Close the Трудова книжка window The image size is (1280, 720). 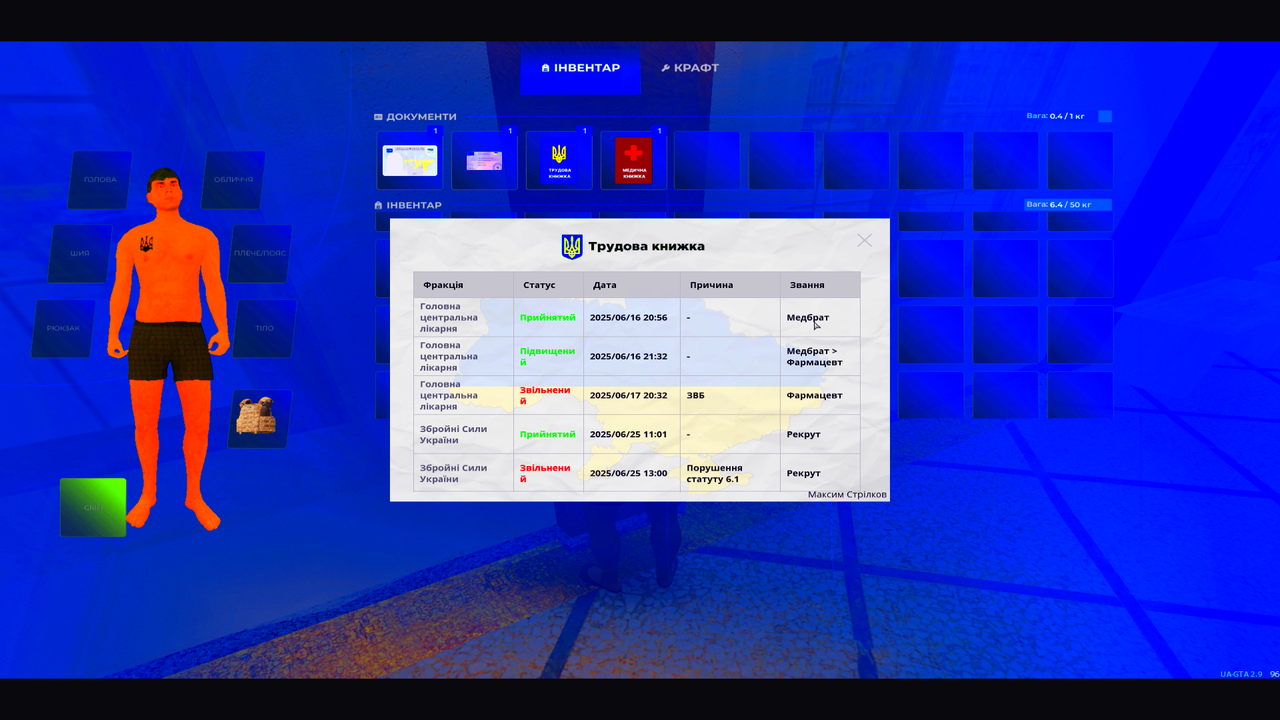864,240
